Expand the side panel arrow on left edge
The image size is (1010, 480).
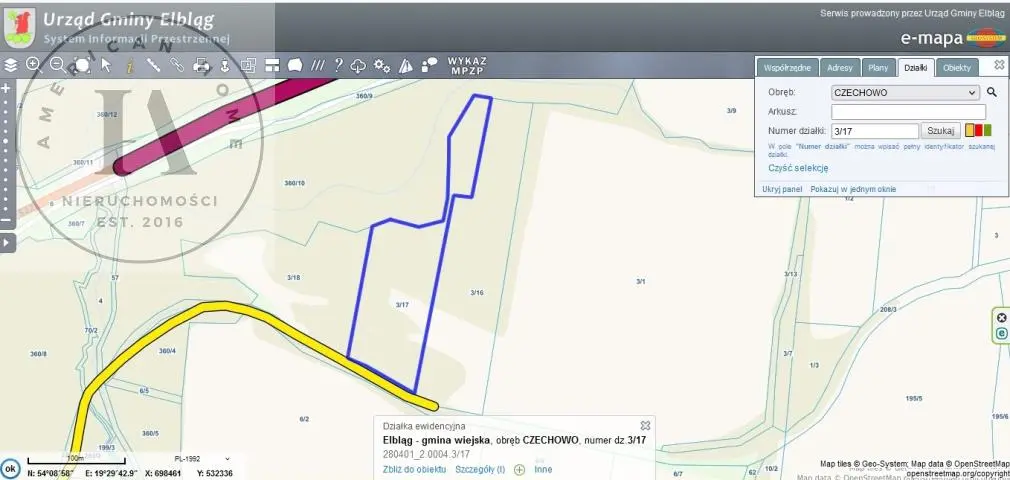[x=6, y=242]
